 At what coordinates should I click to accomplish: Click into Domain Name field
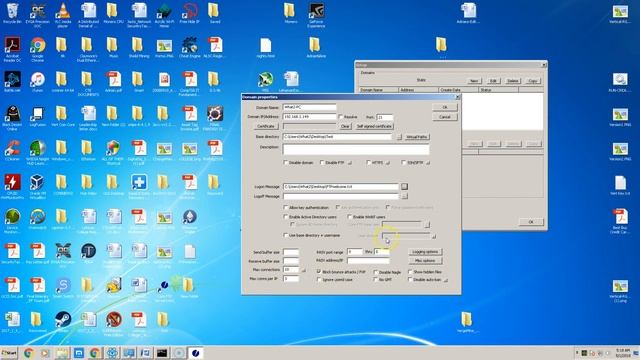pyautogui.click(x=309, y=107)
